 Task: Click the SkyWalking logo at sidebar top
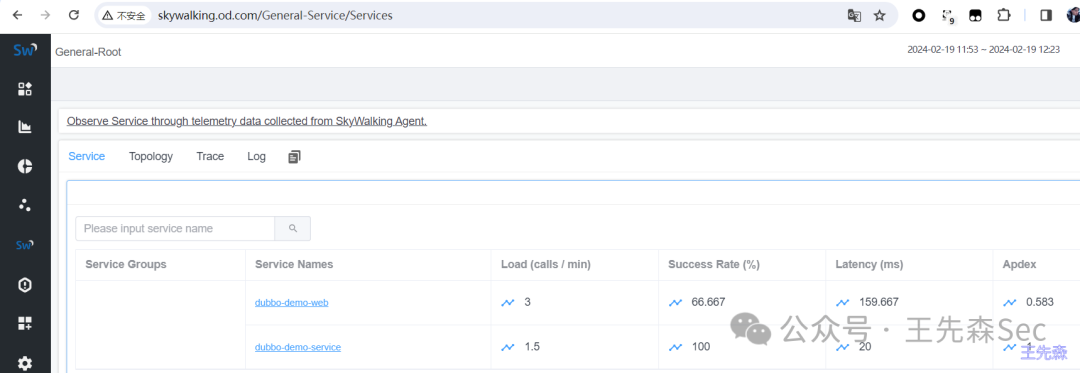pyautogui.click(x=25, y=50)
